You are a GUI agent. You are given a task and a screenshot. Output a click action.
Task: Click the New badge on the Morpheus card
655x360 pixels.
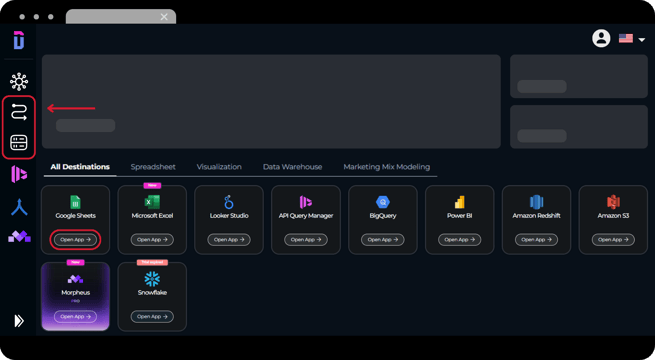(x=75, y=262)
